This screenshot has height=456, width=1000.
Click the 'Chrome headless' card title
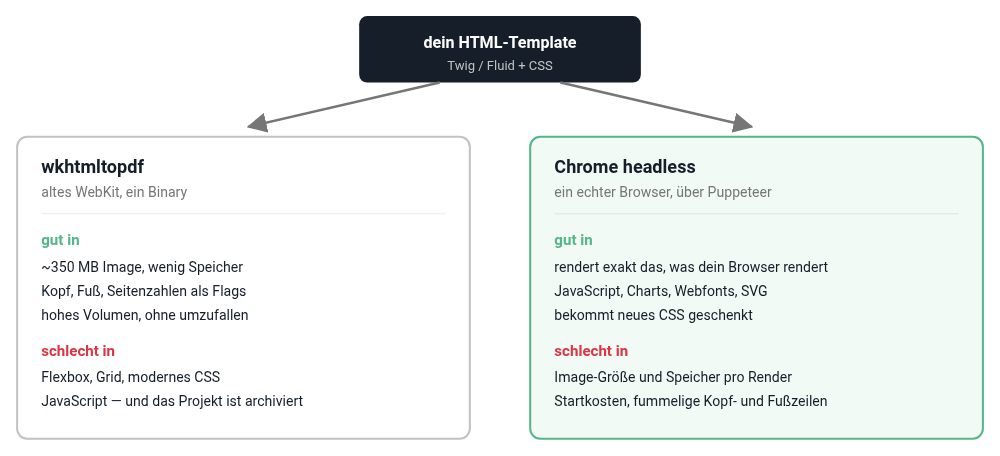624,166
